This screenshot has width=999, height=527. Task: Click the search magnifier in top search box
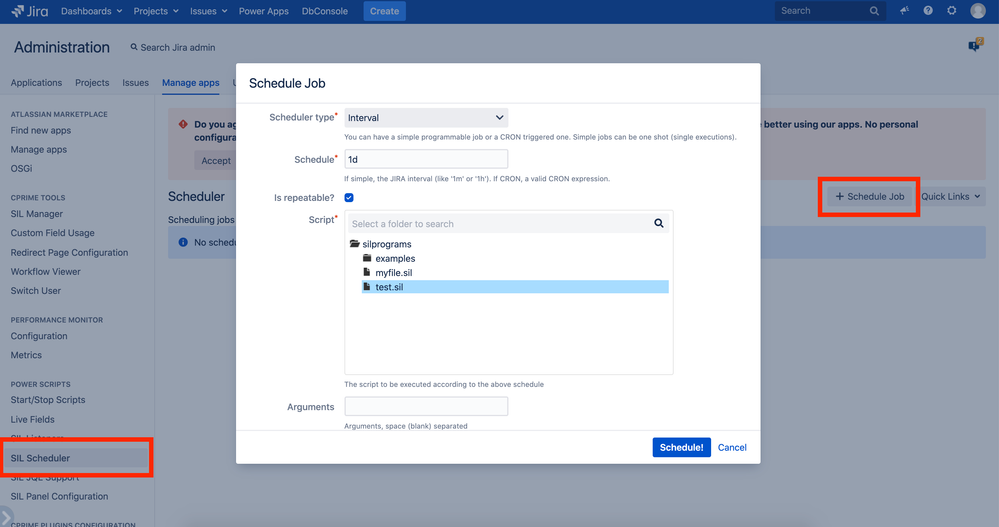874,11
